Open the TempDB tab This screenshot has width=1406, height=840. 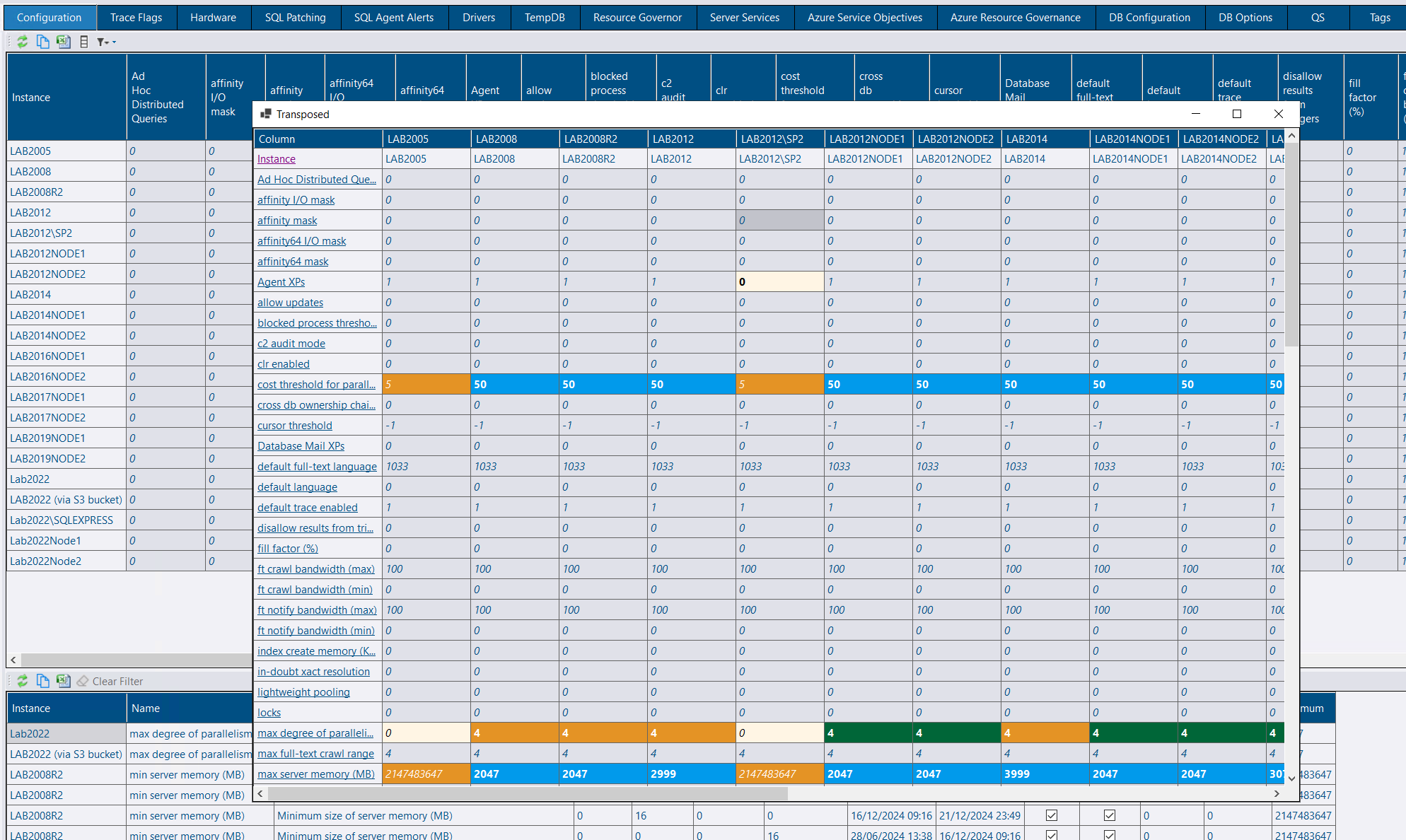545,18
